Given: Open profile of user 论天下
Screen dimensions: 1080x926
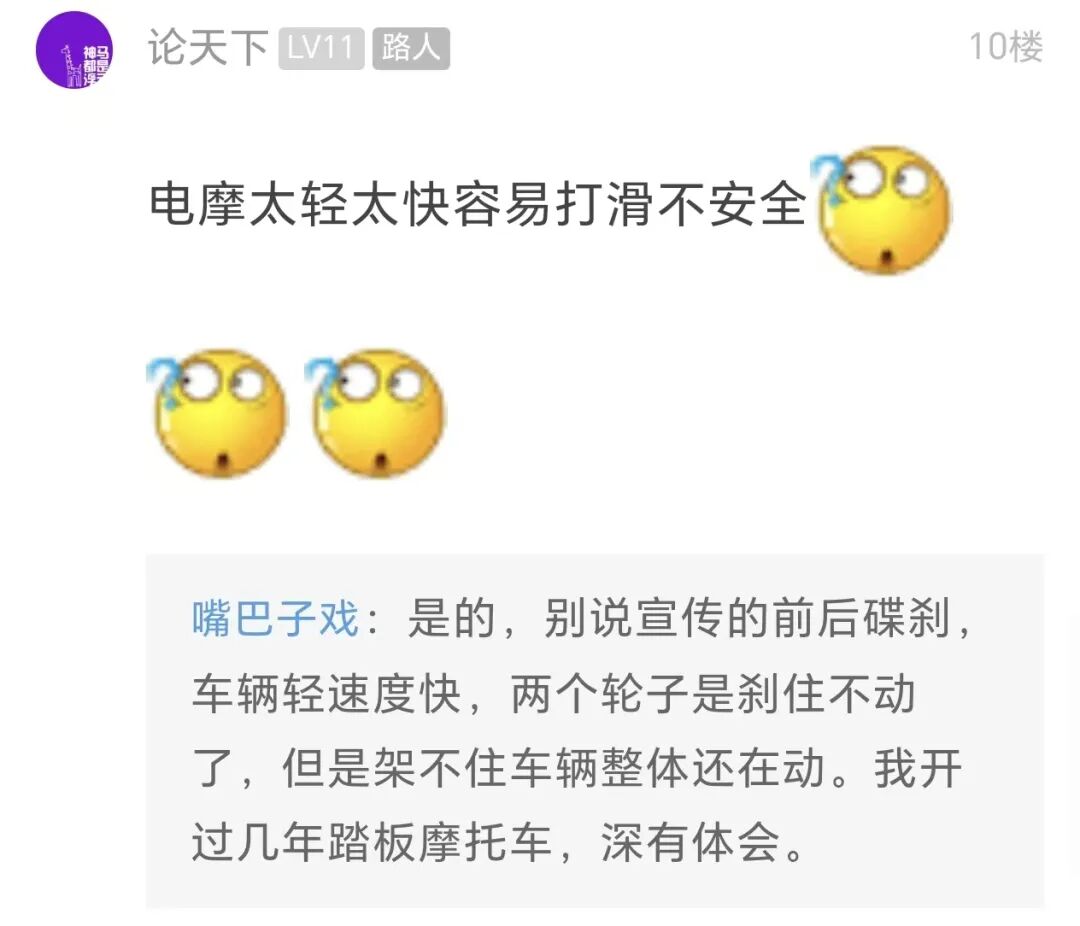Looking at the screenshot, I should [208, 48].
